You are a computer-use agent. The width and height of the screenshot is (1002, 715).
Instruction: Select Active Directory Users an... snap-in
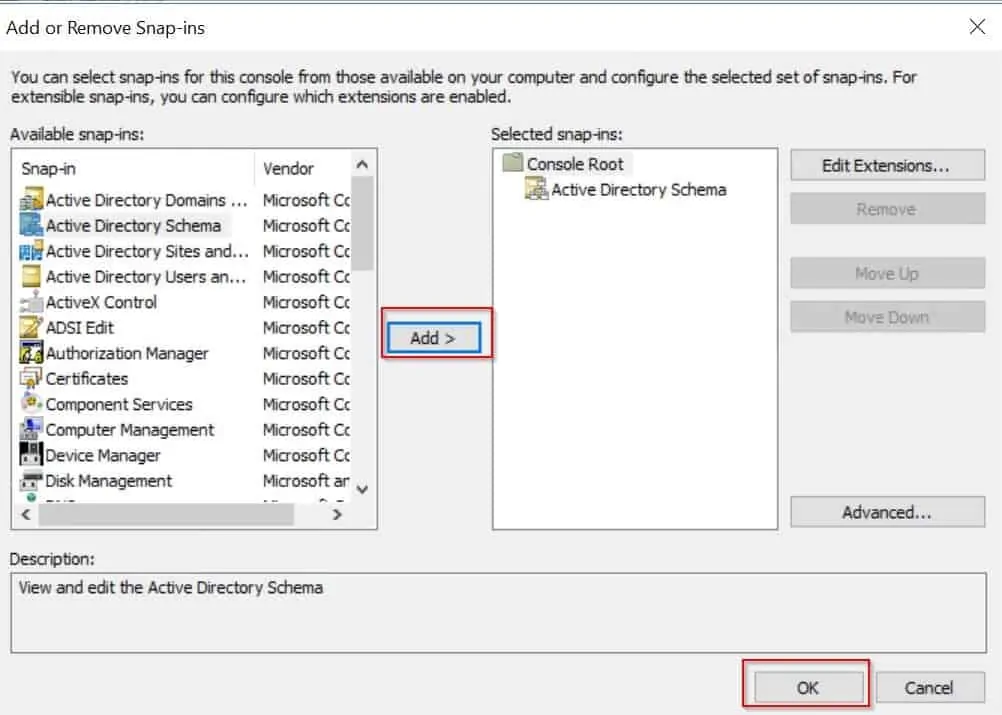click(146, 277)
